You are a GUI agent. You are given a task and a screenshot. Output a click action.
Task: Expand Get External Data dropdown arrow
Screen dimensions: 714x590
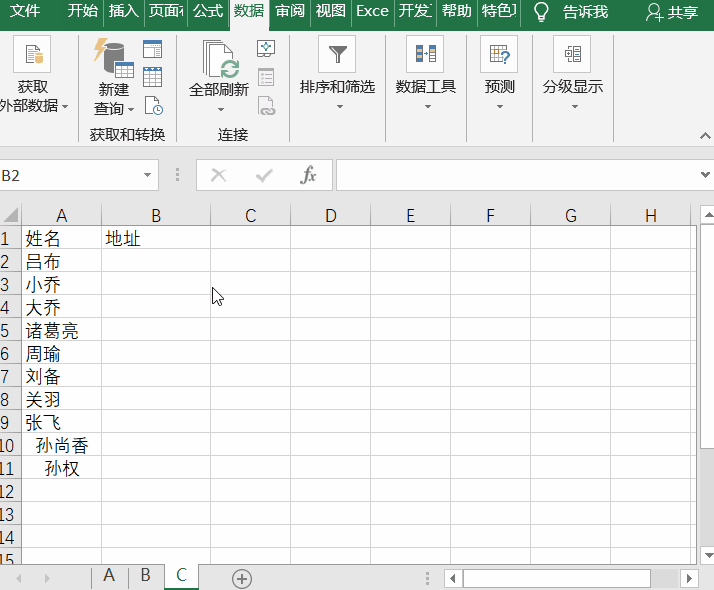point(65,106)
